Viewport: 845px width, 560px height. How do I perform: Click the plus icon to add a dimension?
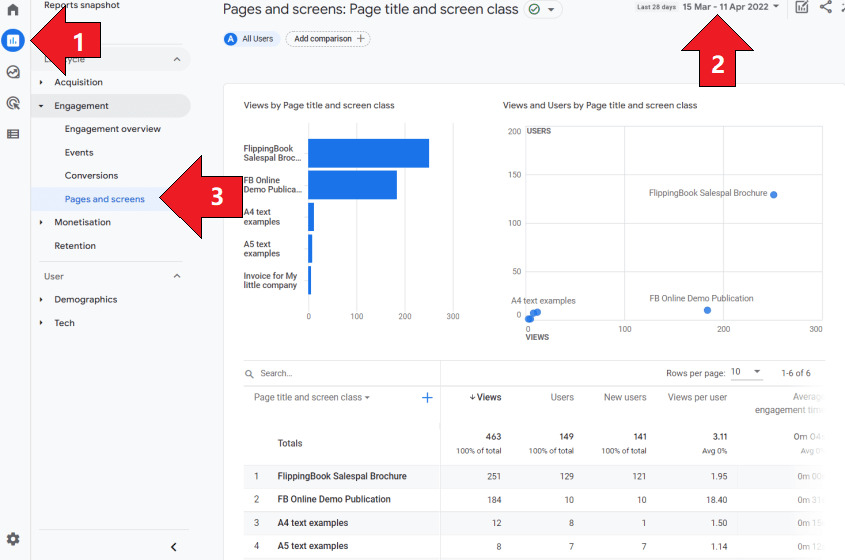point(427,398)
